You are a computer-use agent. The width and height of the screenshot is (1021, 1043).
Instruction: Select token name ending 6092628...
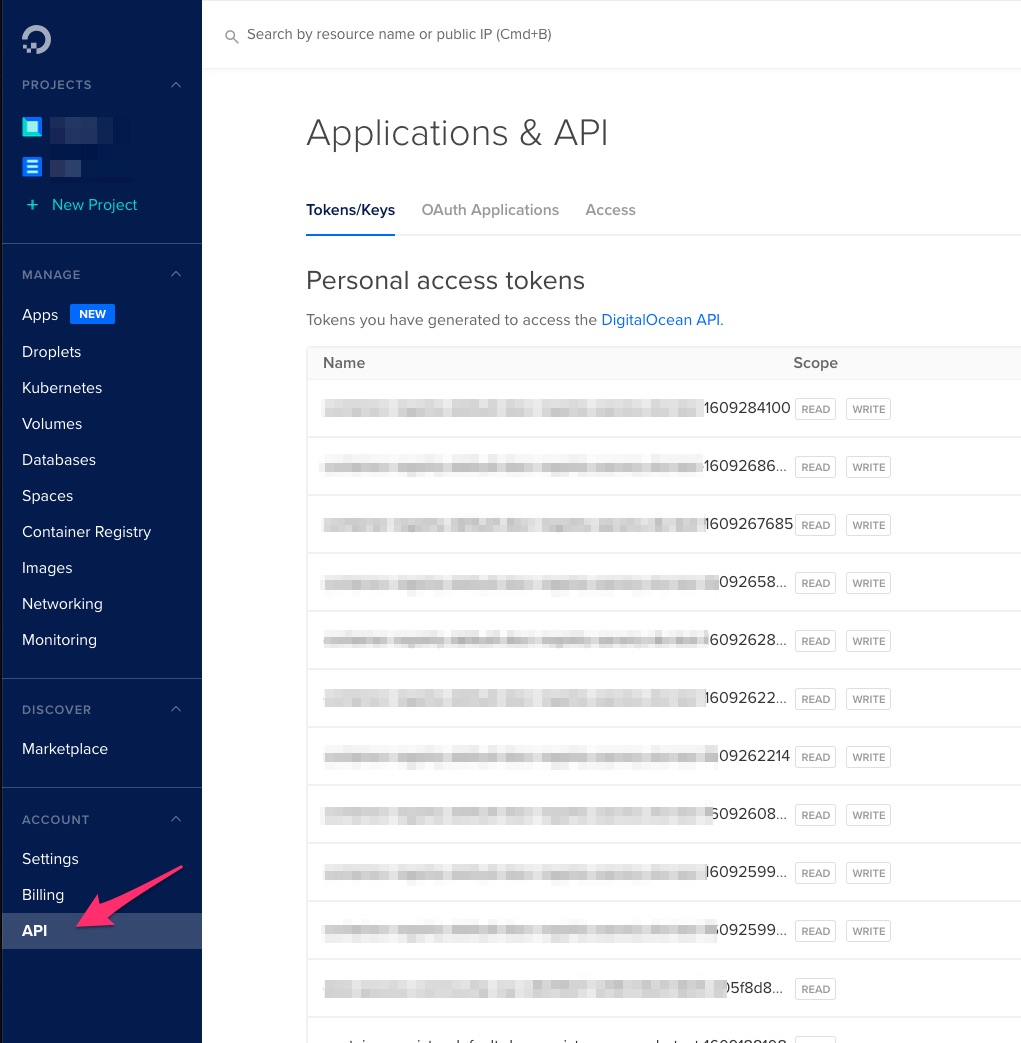(x=555, y=640)
